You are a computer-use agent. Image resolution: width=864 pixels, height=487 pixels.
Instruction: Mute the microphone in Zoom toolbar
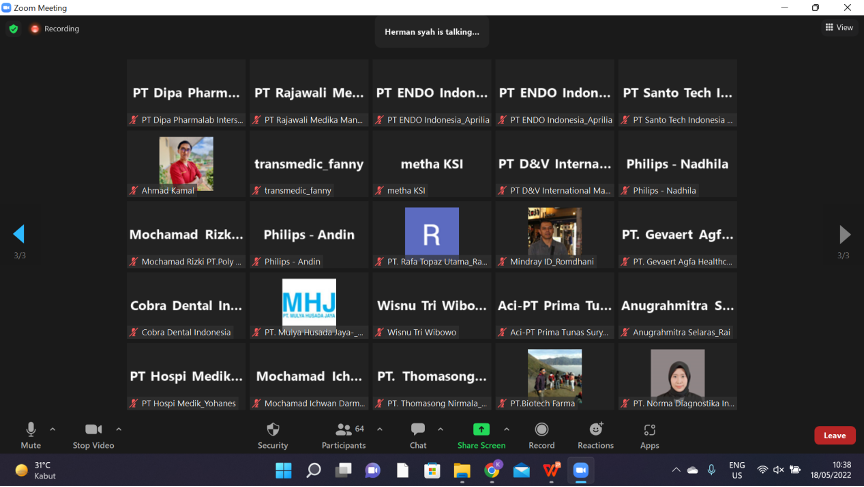pos(31,435)
